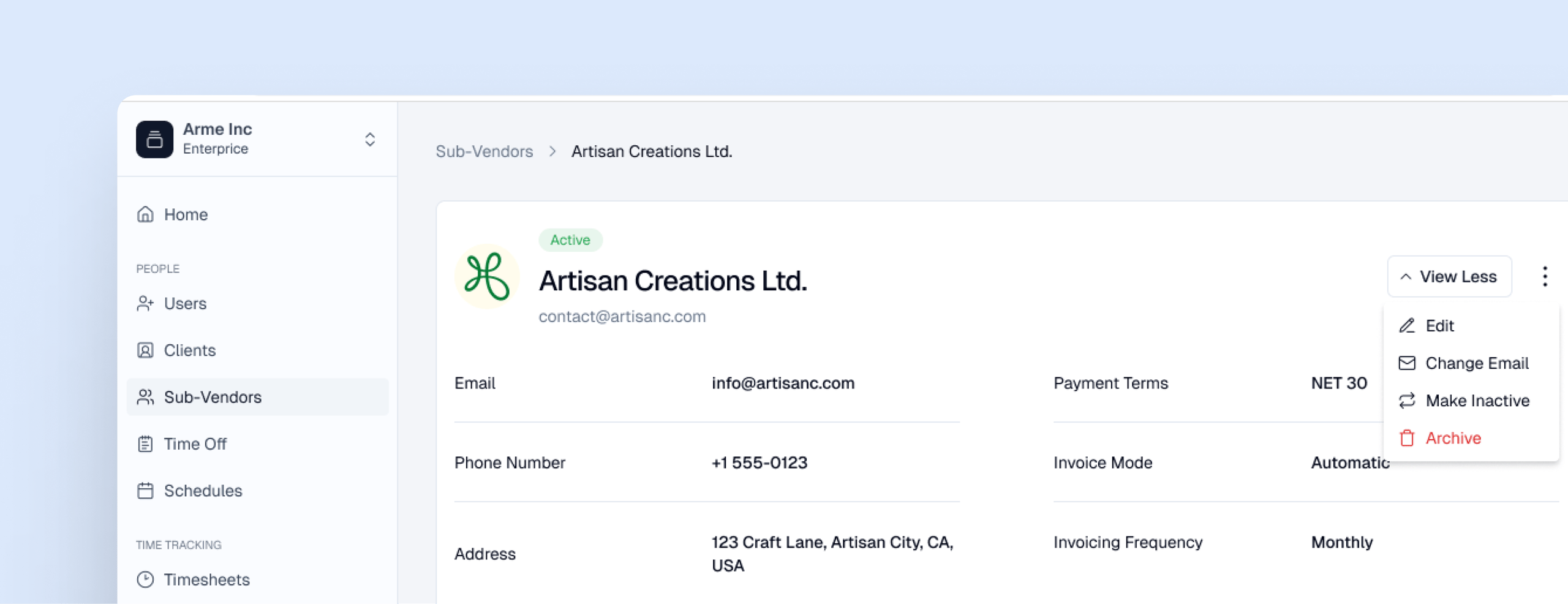Select Change Email menu option
Image resolution: width=1568 pixels, height=604 pixels.
click(x=1476, y=363)
